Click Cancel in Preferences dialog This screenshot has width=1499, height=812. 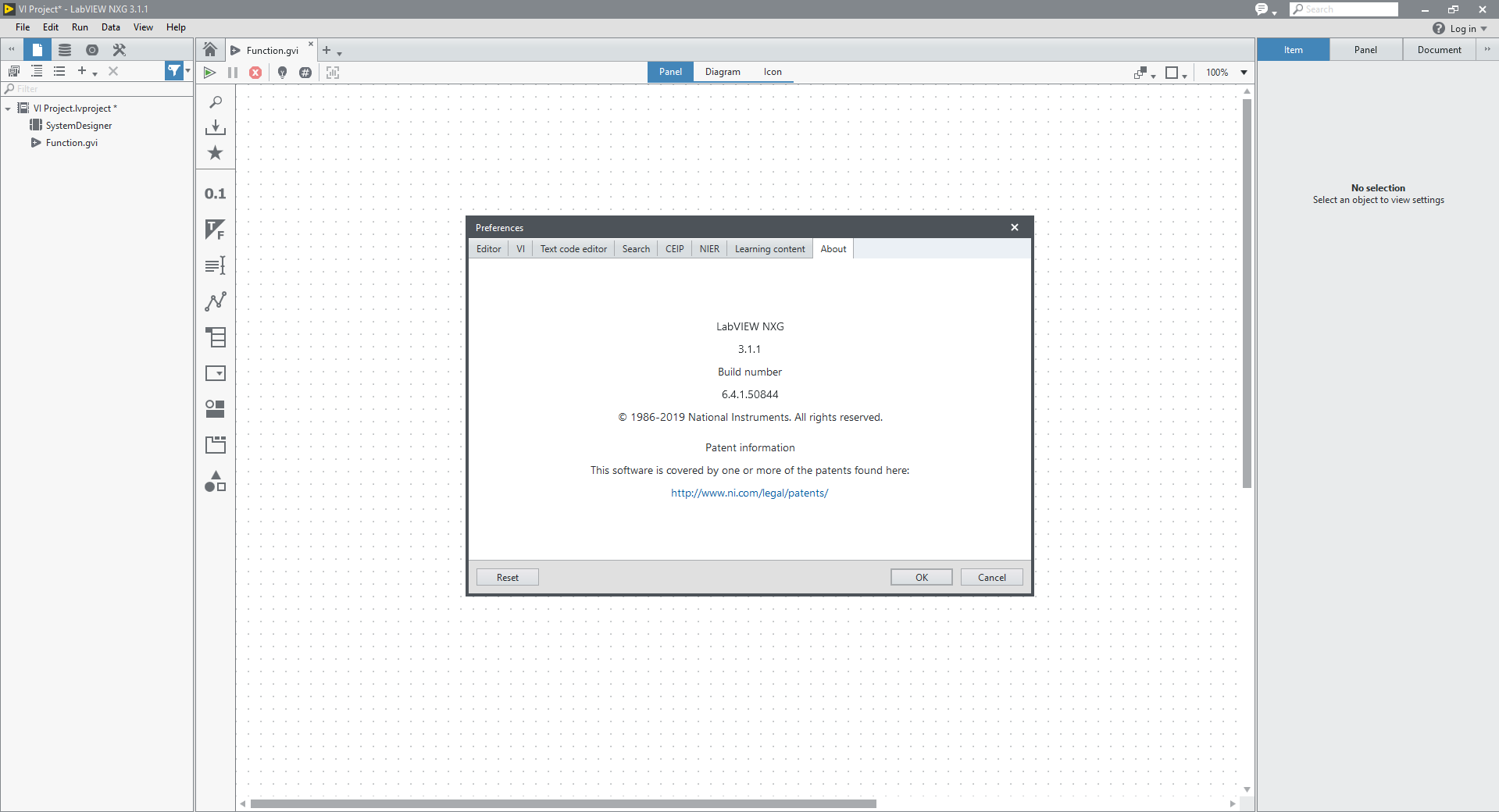(992, 577)
